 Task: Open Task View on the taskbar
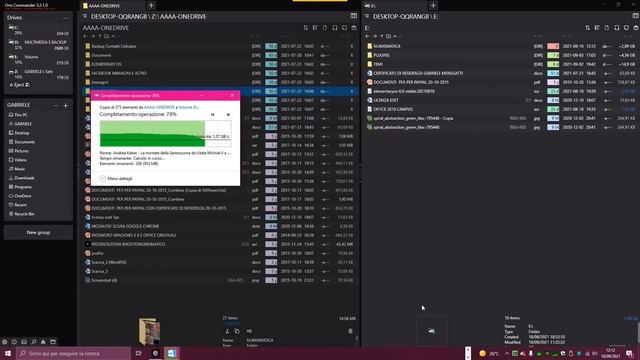139,353
